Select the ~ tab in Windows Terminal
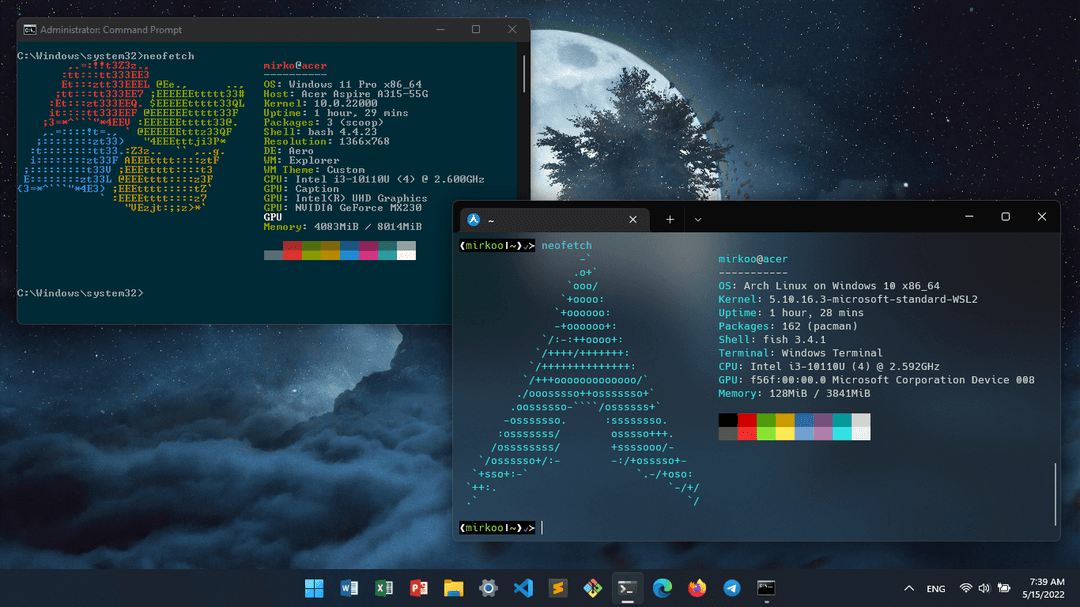1080x607 pixels. click(x=554, y=220)
